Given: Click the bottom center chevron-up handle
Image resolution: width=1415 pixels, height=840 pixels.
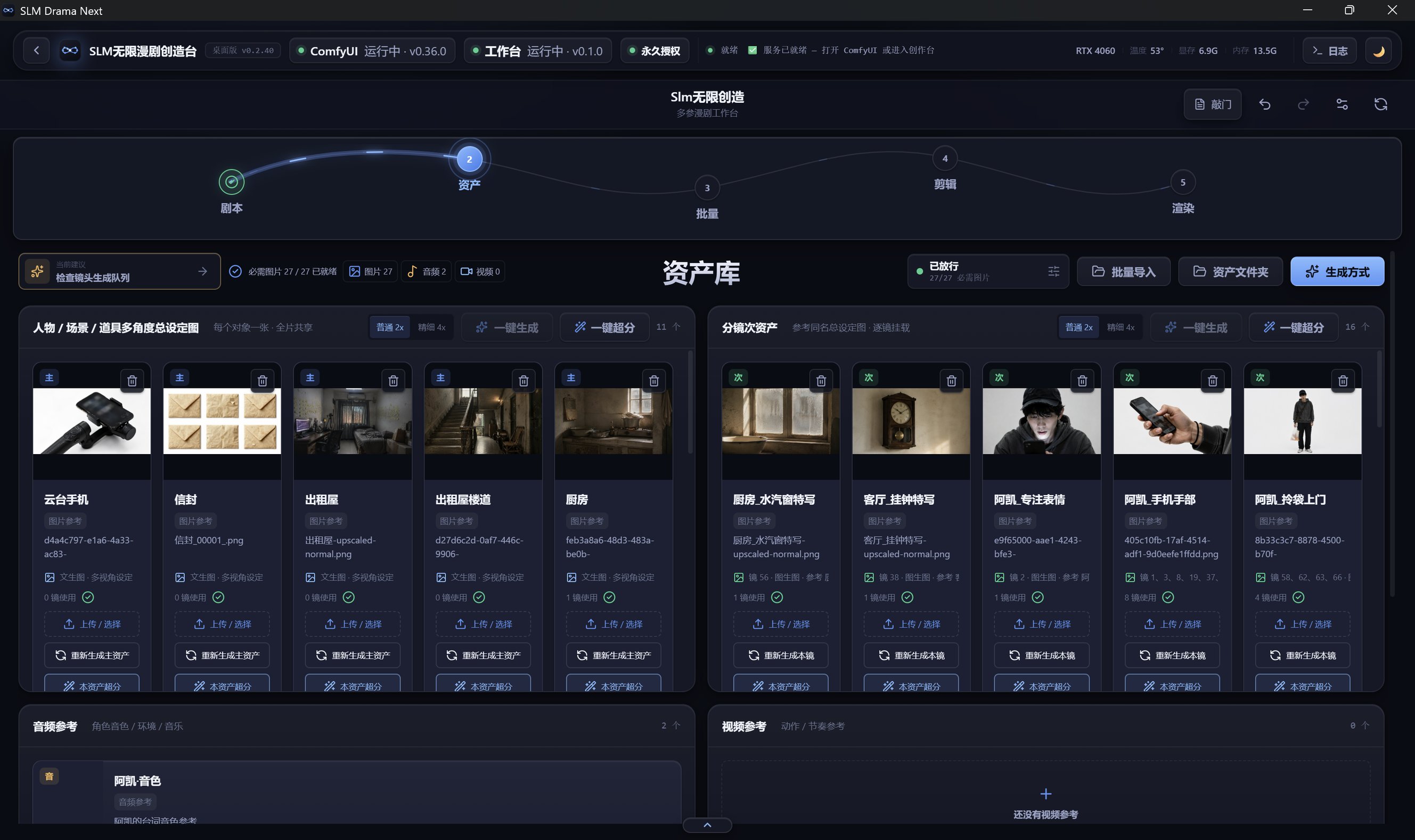Looking at the screenshot, I should (707, 825).
